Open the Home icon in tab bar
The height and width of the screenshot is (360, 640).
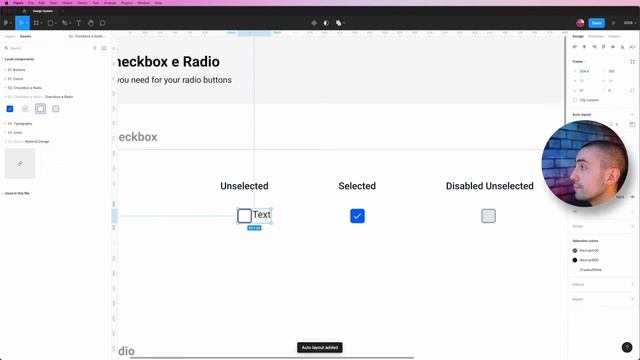(x=24, y=11)
